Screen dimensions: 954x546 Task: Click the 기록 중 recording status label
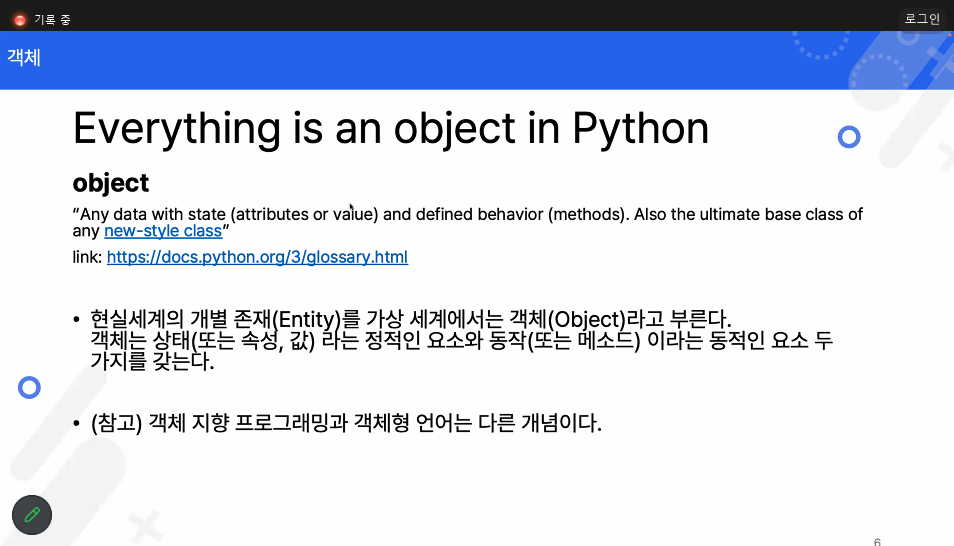(52, 20)
